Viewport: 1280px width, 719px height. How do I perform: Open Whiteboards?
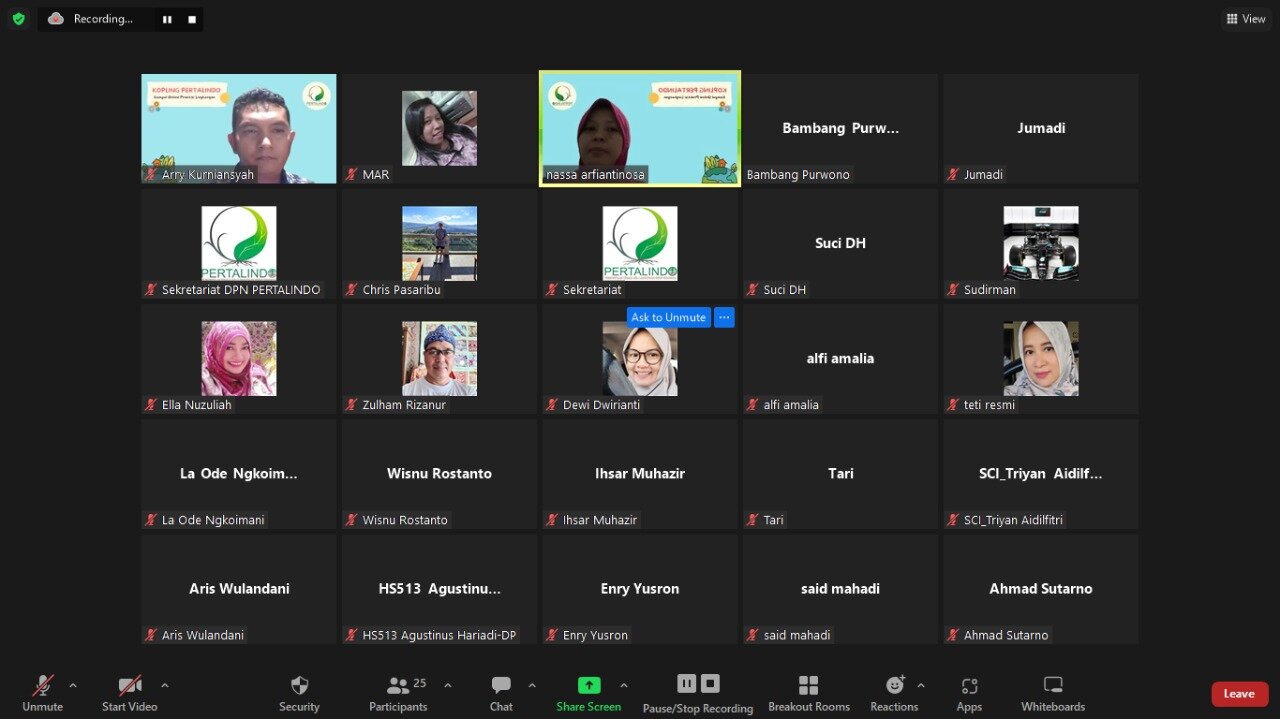tap(1052, 693)
